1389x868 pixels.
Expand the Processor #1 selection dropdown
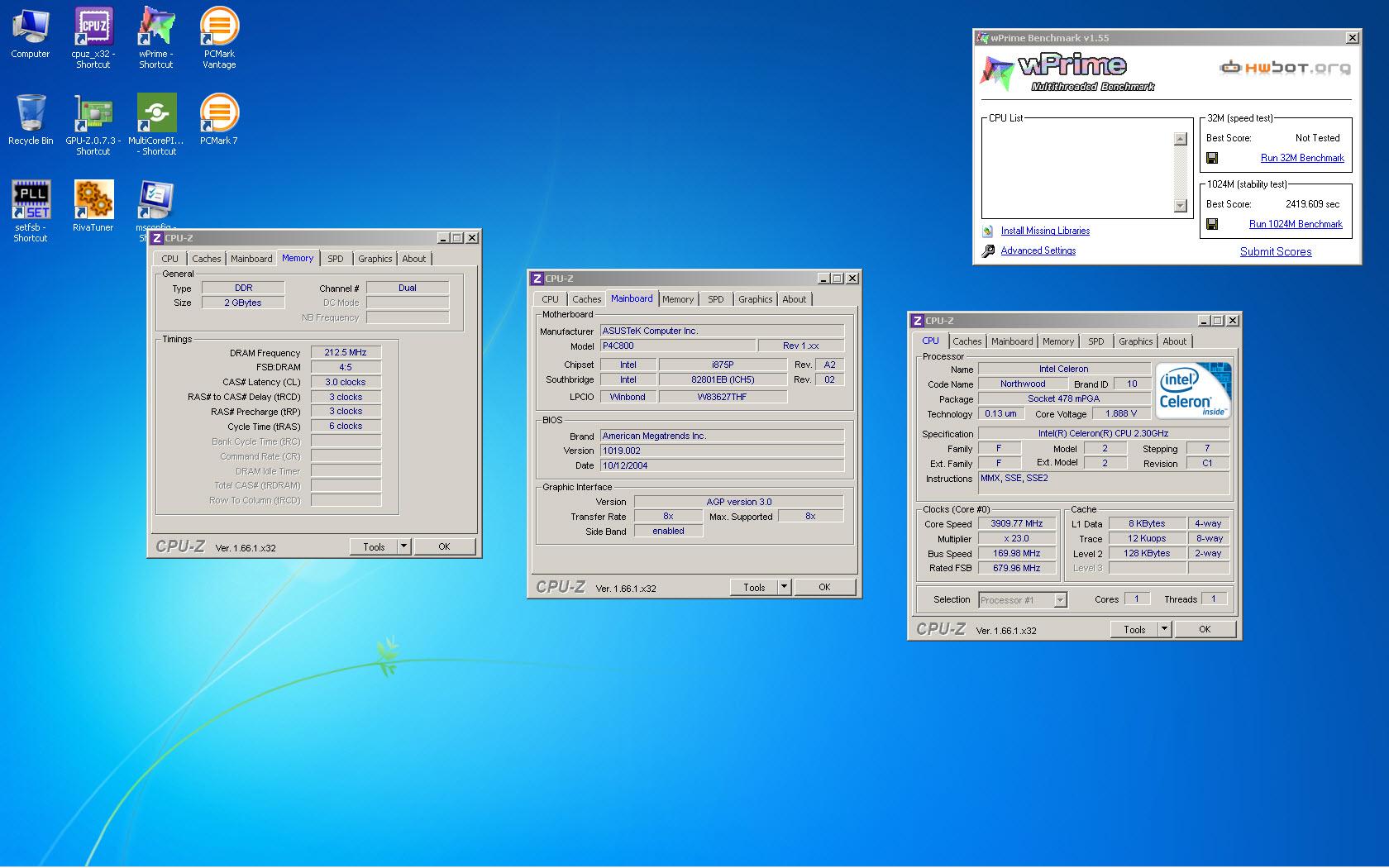coord(1061,600)
